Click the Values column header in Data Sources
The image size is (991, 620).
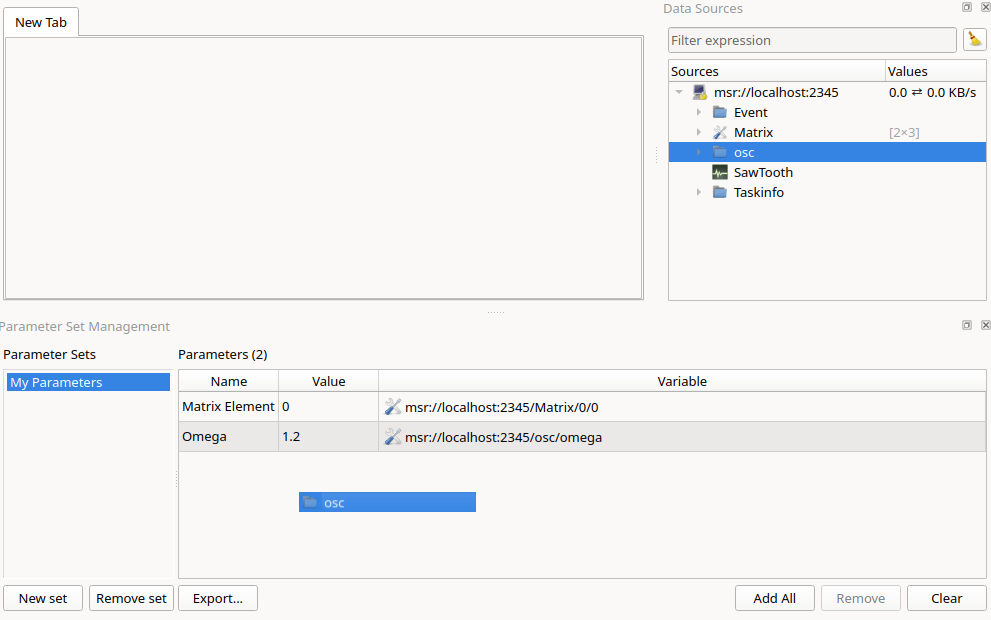pyautogui.click(x=935, y=71)
